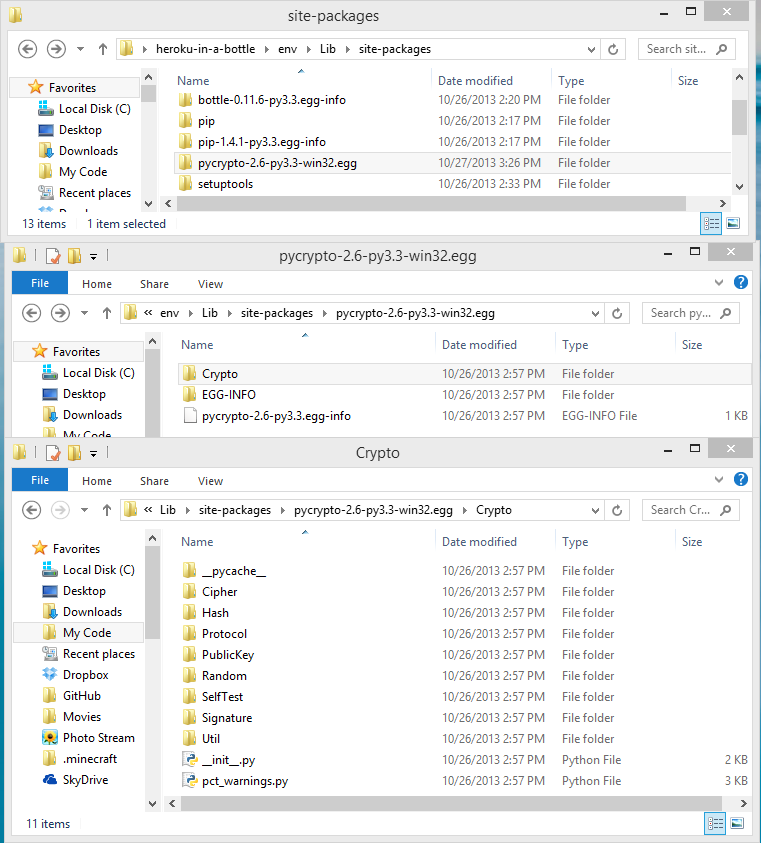Refresh the site-packages window
The height and width of the screenshot is (843, 761).
[x=613, y=49]
